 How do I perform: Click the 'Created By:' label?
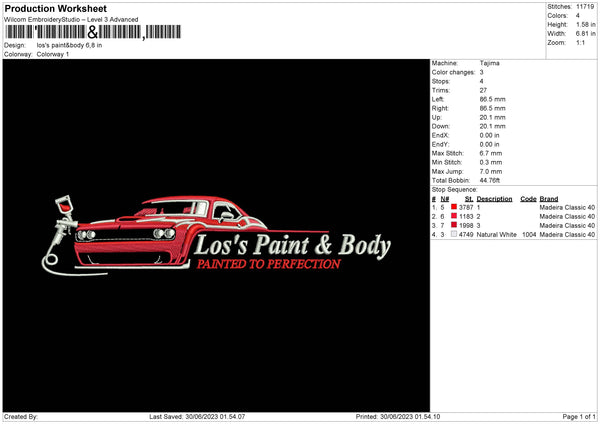[21, 417]
